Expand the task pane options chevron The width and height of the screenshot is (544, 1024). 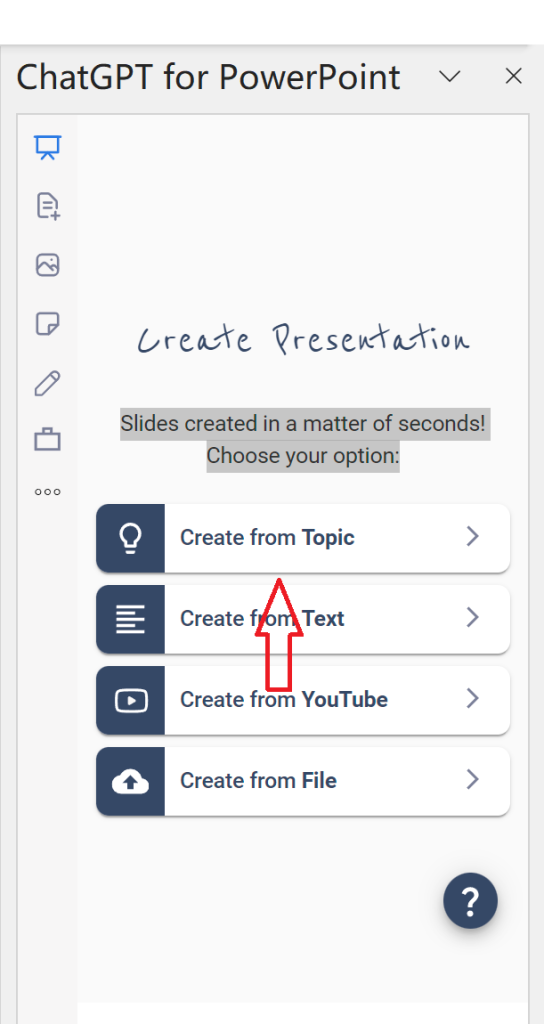coord(449,76)
